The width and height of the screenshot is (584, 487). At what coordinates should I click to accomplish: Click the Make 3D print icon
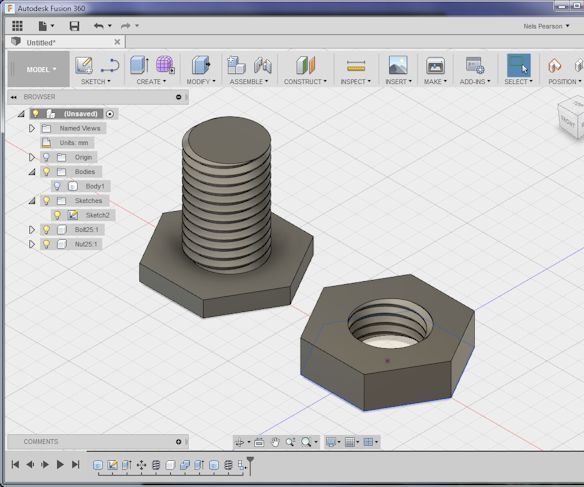click(435, 66)
